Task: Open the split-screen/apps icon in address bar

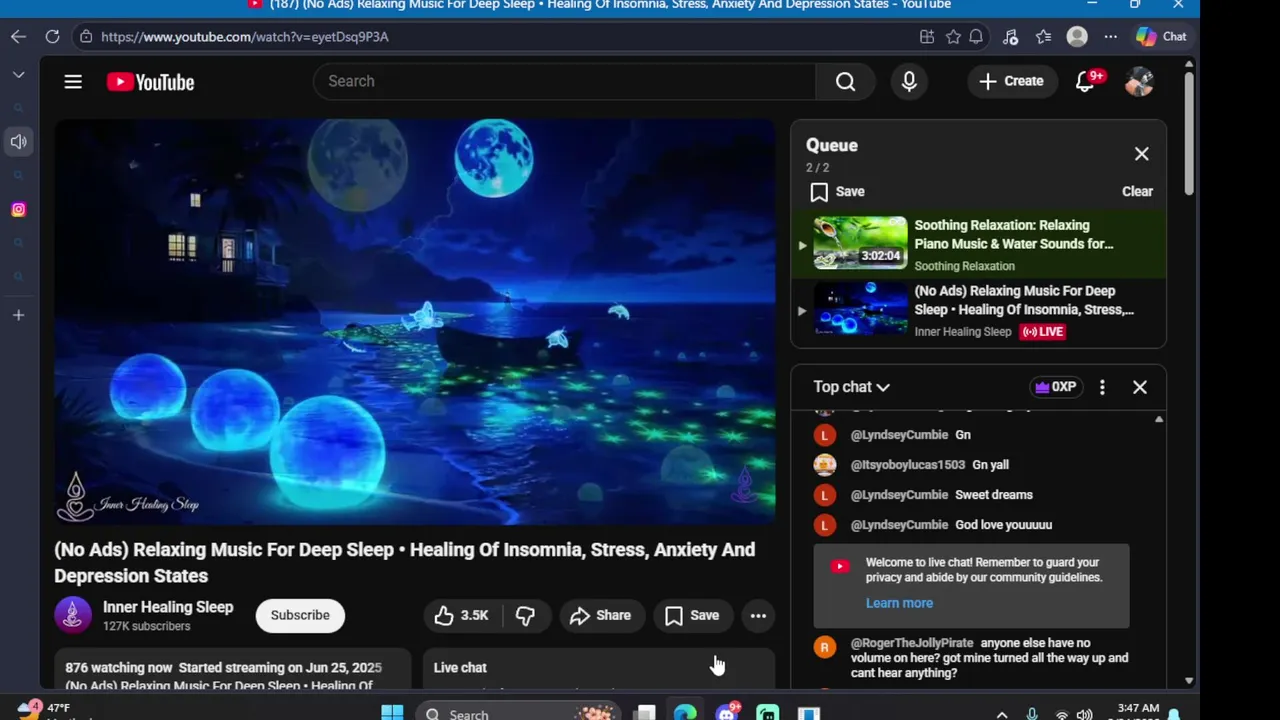Action: (927, 36)
